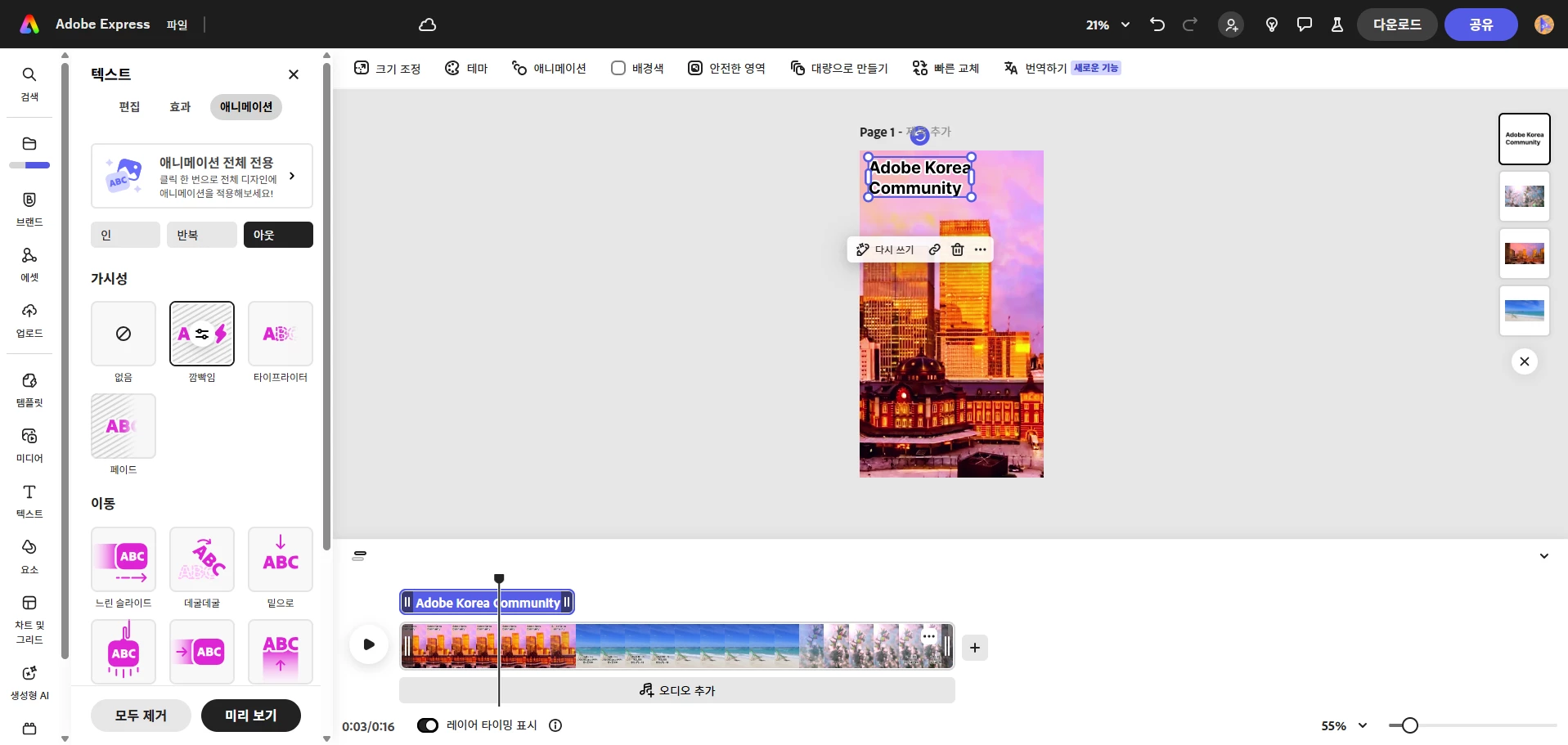The width and height of the screenshot is (1568, 745).
Task: Click the Share (공유) button
Action: 1481,25
